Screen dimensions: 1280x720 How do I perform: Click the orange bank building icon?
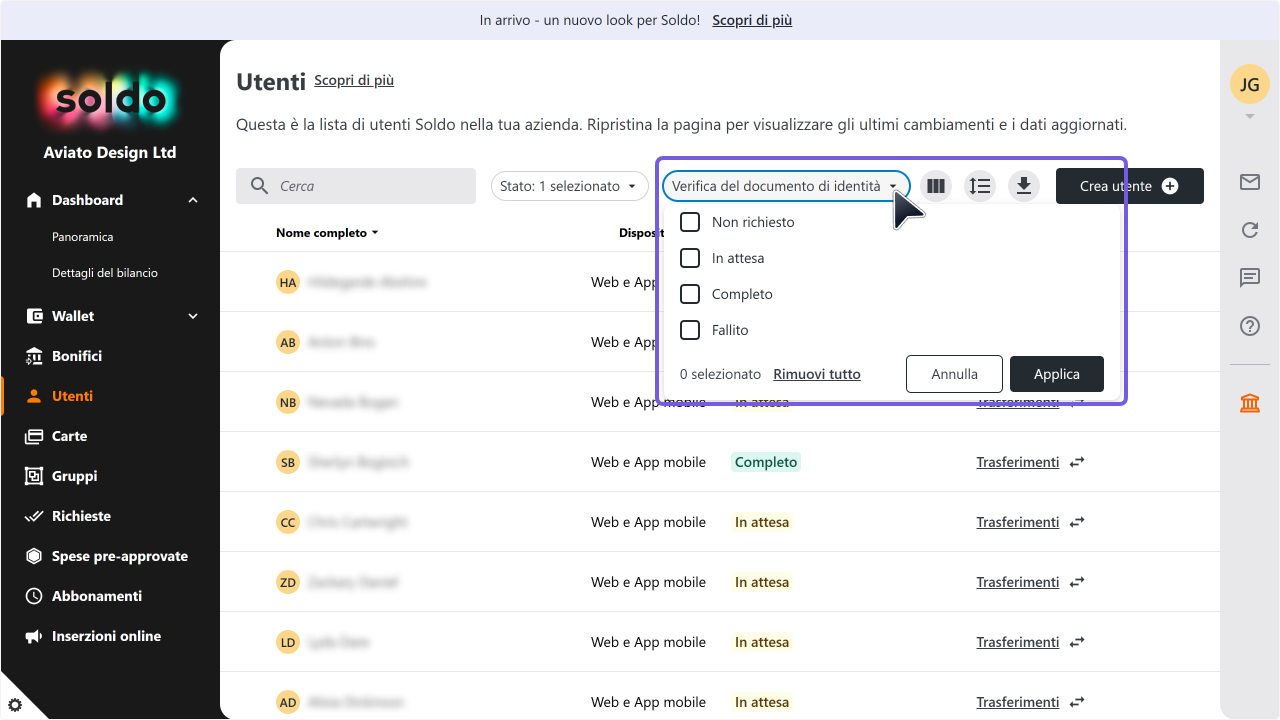click(x=1250, y=403)
